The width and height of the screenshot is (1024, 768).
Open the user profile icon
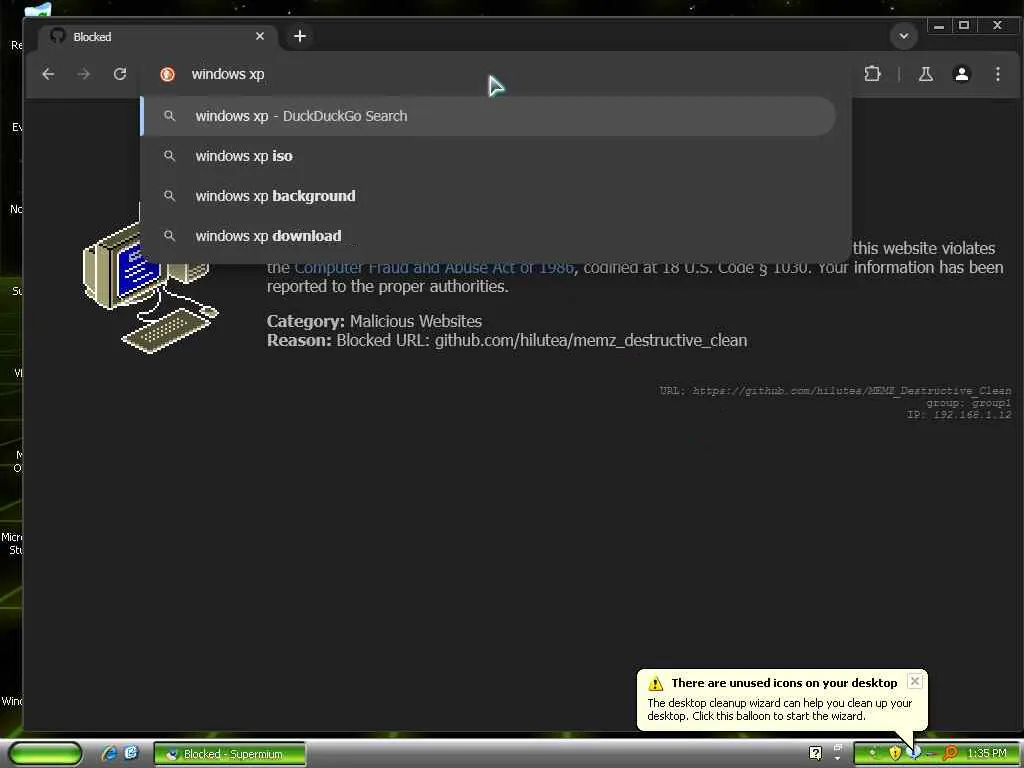(x=961, y=74)
